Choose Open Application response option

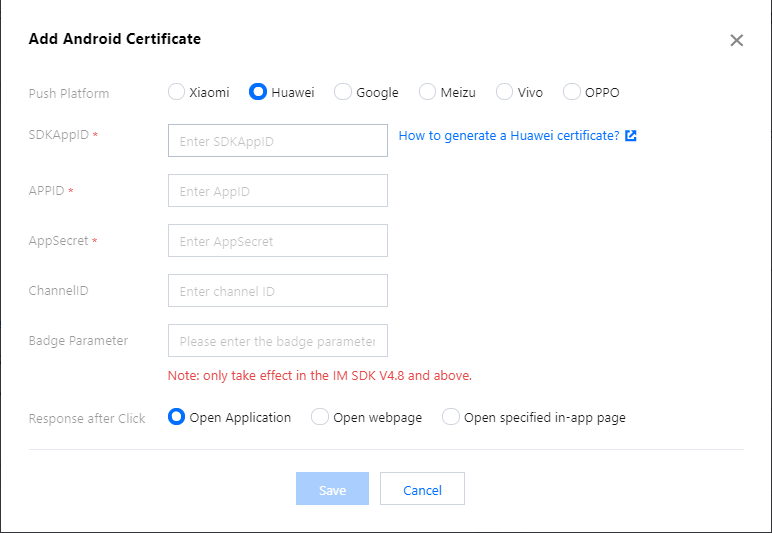pyautogui.click(x=176, y=417)
